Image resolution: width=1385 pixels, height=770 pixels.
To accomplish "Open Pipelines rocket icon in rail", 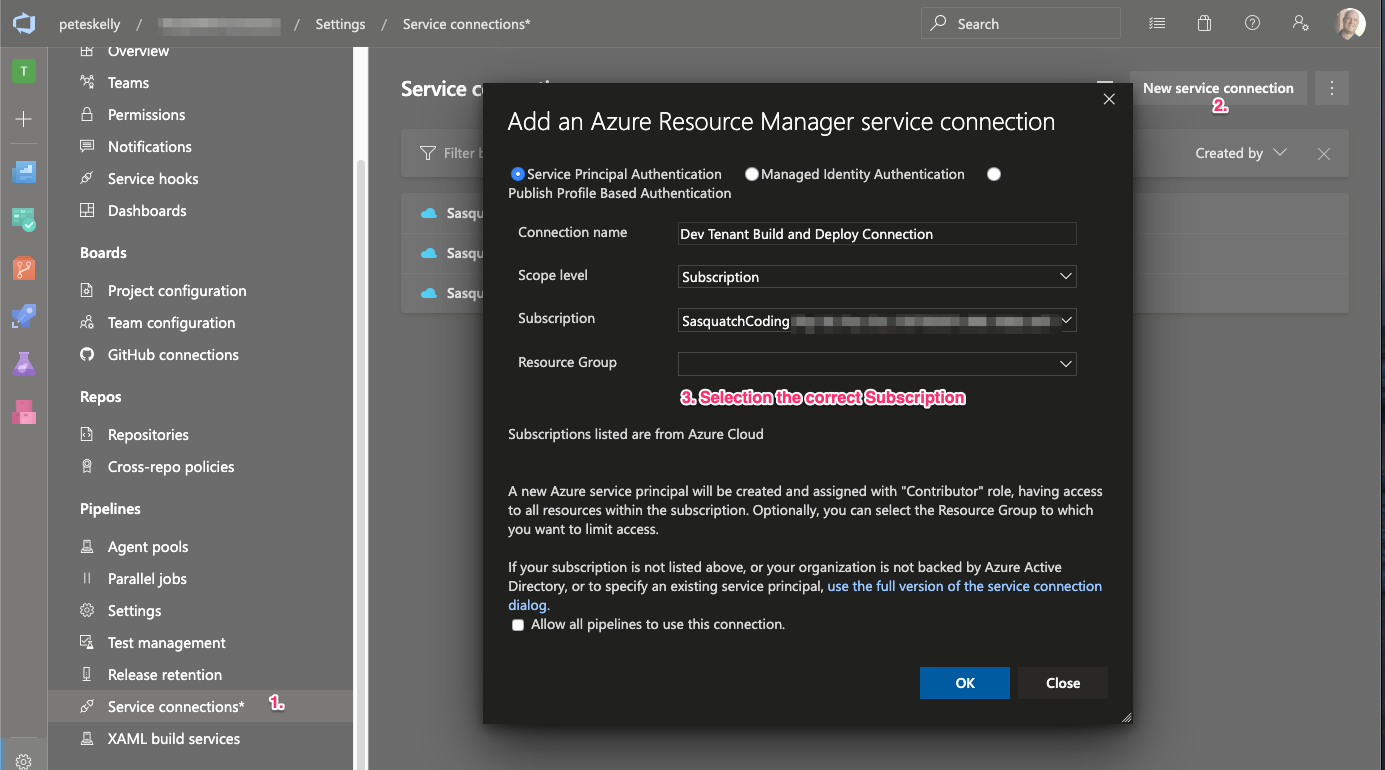I will pos(24,316).
